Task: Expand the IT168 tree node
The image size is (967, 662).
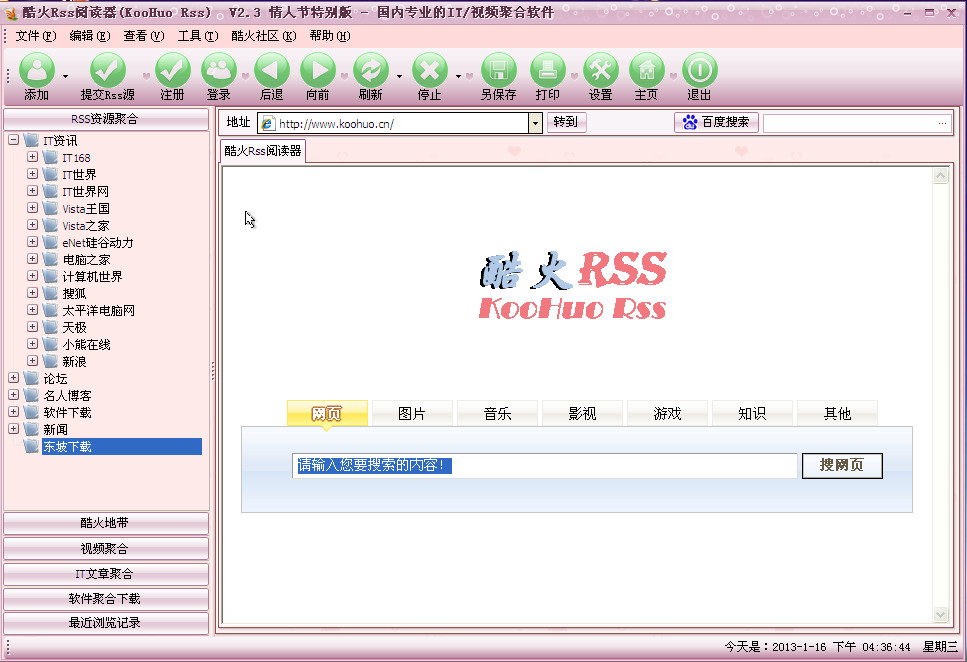Action: 33,157
